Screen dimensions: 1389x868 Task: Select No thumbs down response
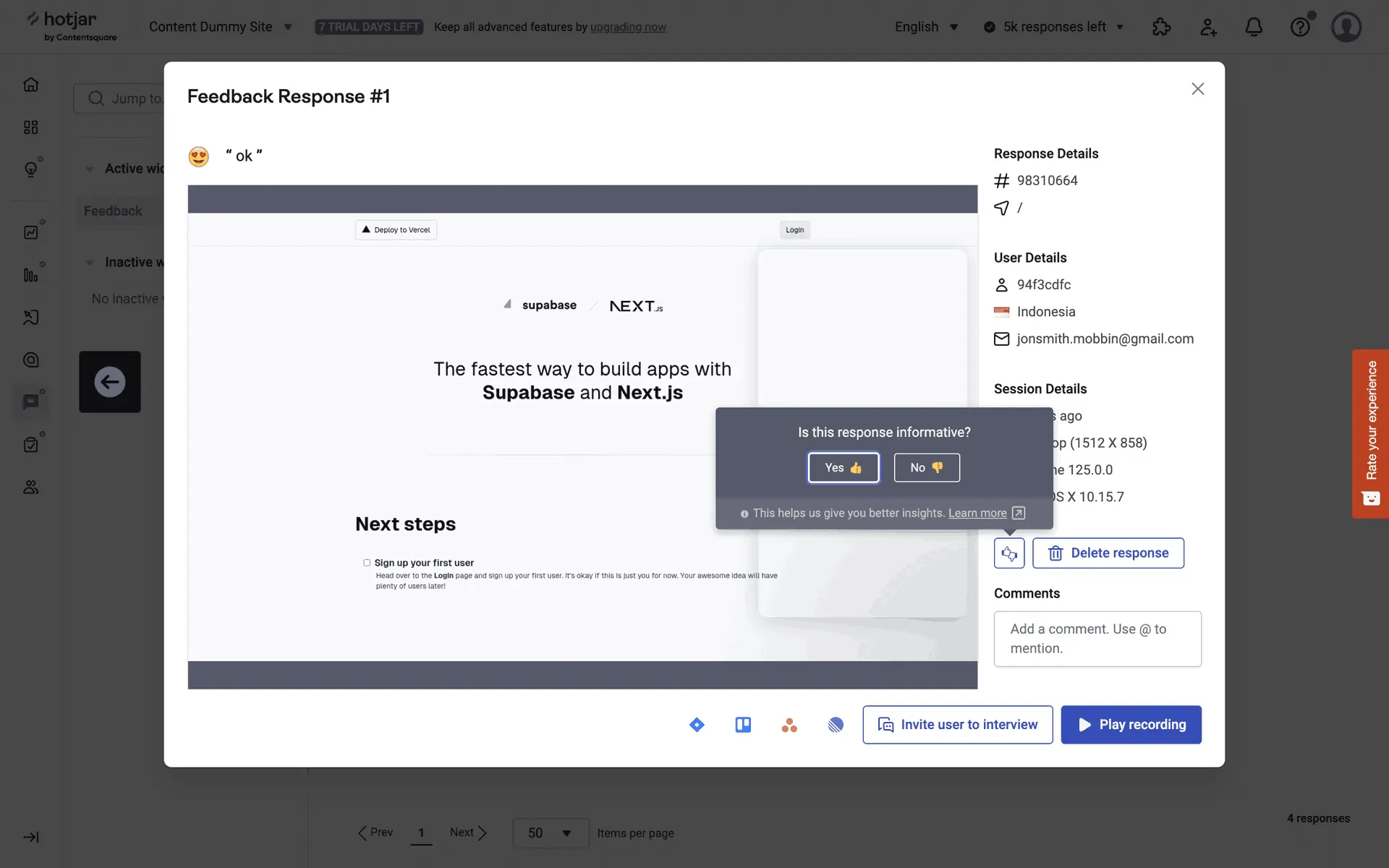pos(926,468)
